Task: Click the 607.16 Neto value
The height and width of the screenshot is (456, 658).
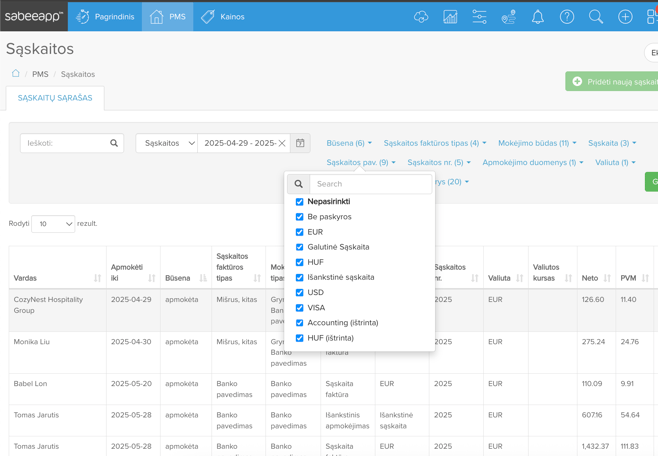Action: click(592, 415)
